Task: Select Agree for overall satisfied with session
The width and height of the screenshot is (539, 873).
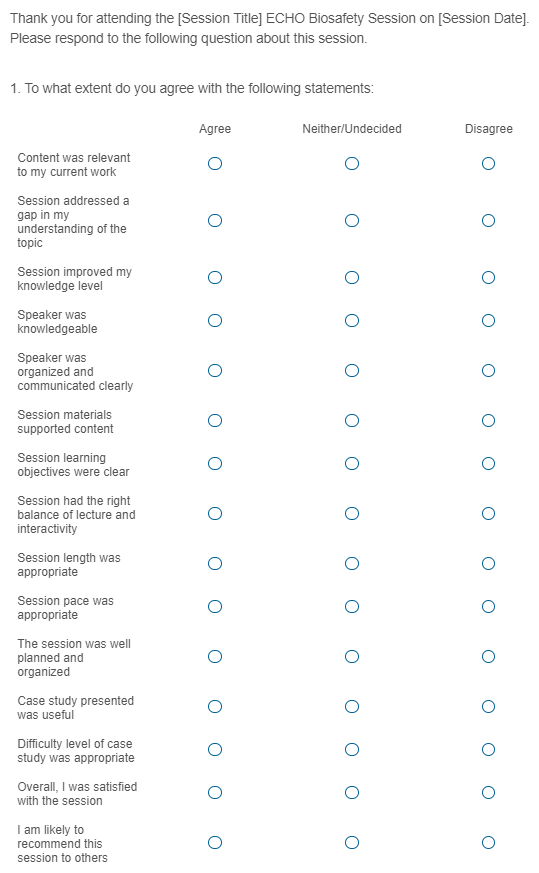Action: click(215, 793)
